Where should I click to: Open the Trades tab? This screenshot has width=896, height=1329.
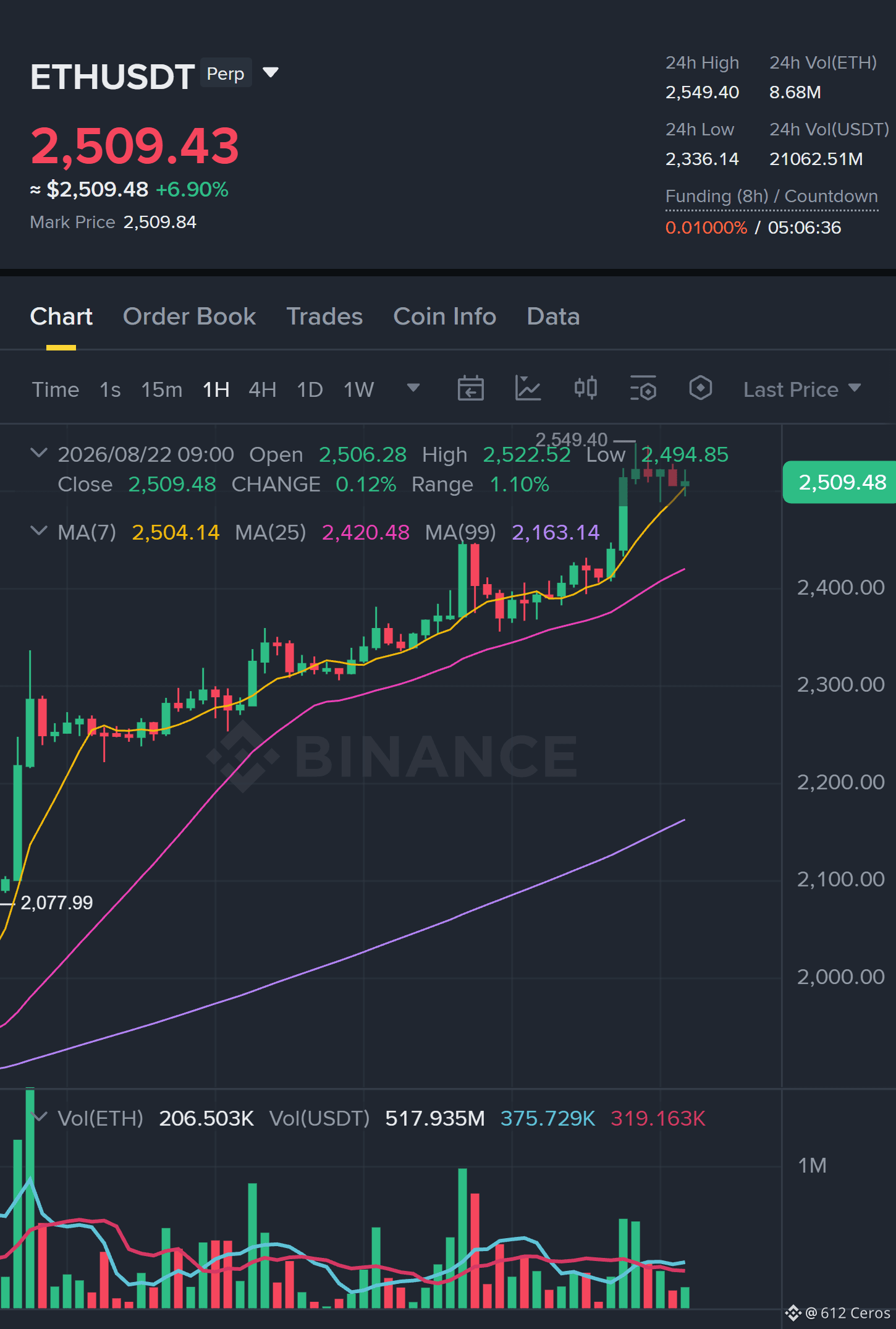pos(324,316)
